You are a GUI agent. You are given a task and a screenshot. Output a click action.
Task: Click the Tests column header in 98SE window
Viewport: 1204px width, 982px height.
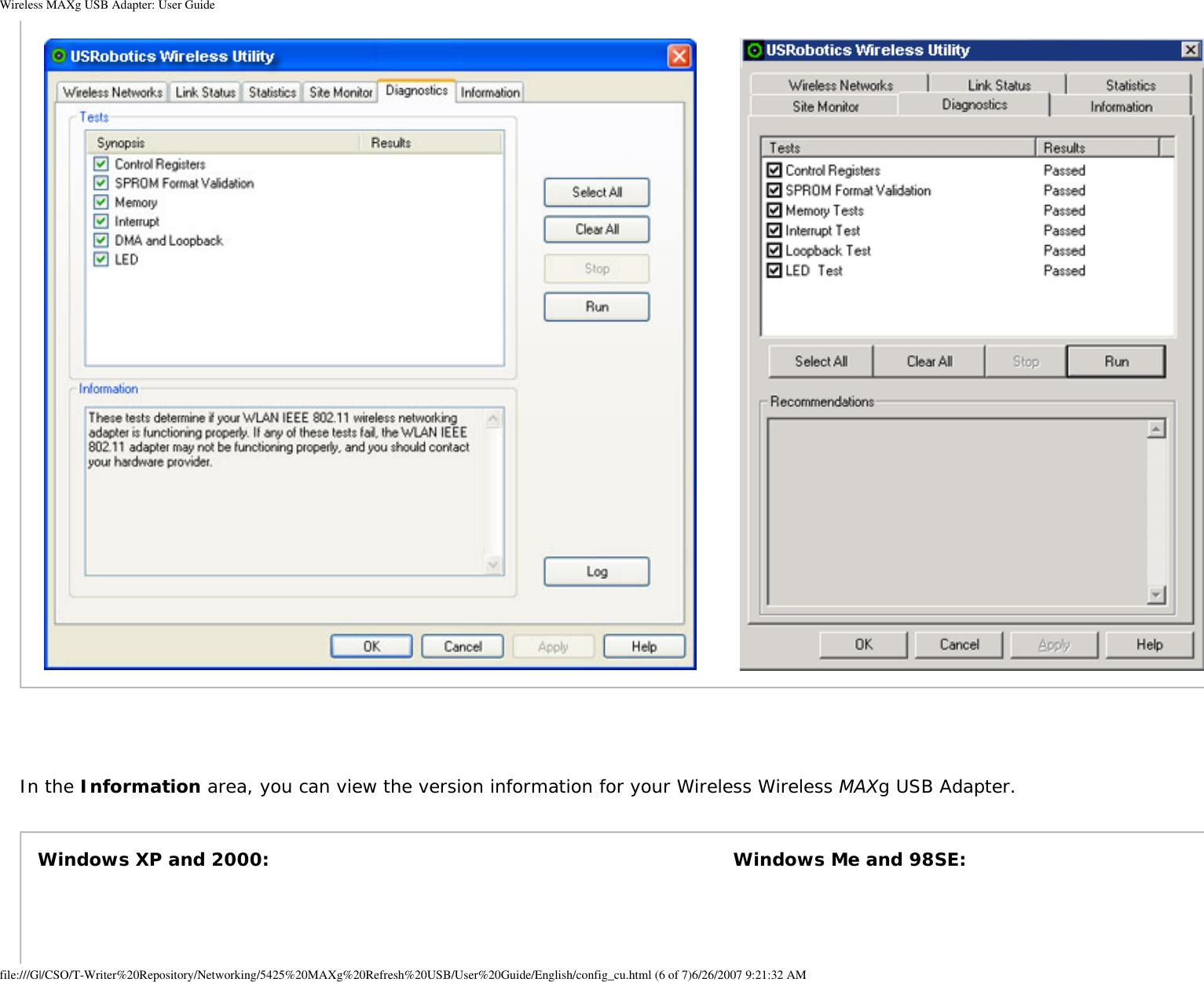[x=898, y=148]
